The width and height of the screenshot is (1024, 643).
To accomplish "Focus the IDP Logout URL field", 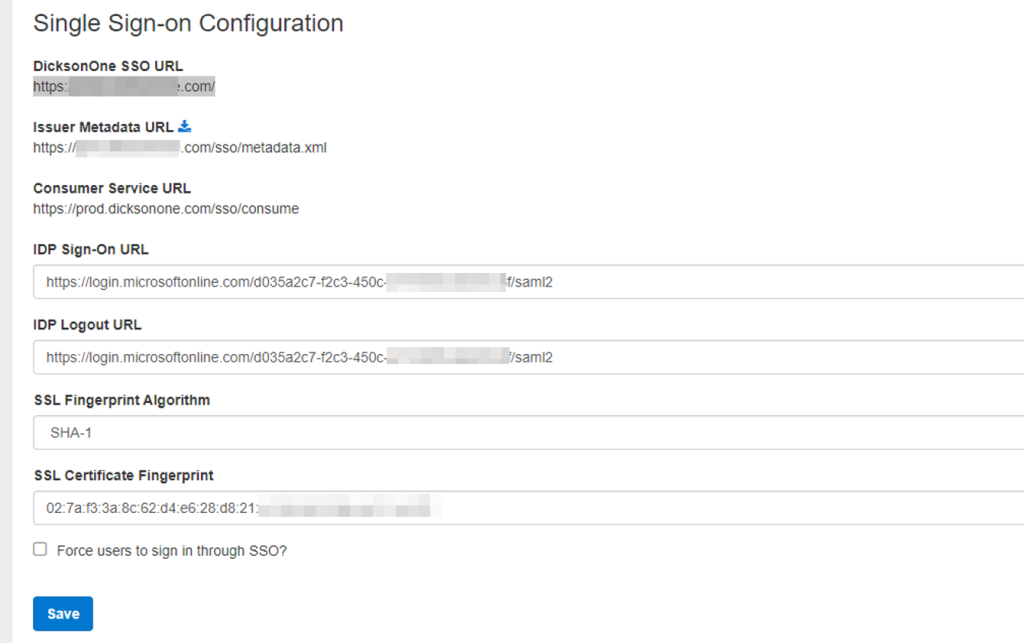I will pyautogui.click(x=528, y=357).
